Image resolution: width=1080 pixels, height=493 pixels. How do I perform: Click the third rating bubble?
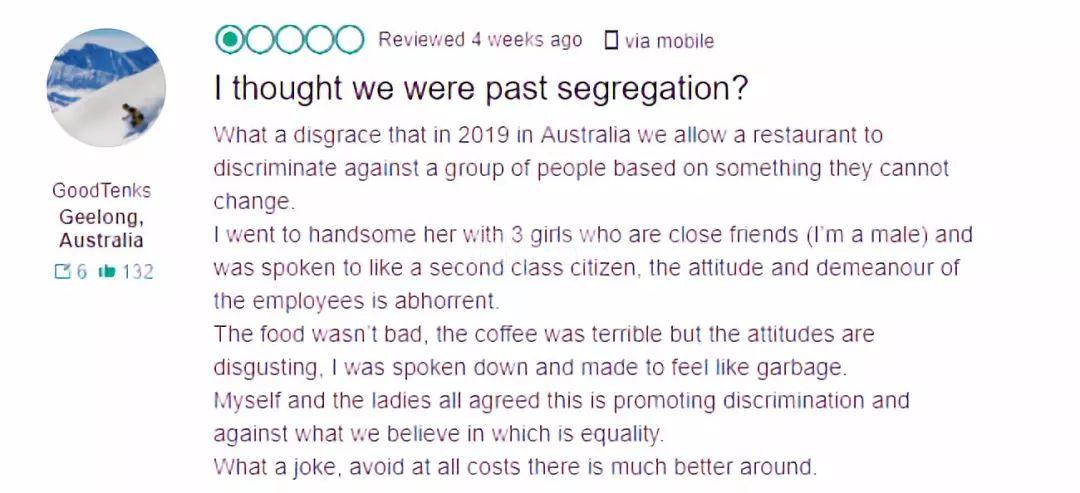[x=289, y=40]
